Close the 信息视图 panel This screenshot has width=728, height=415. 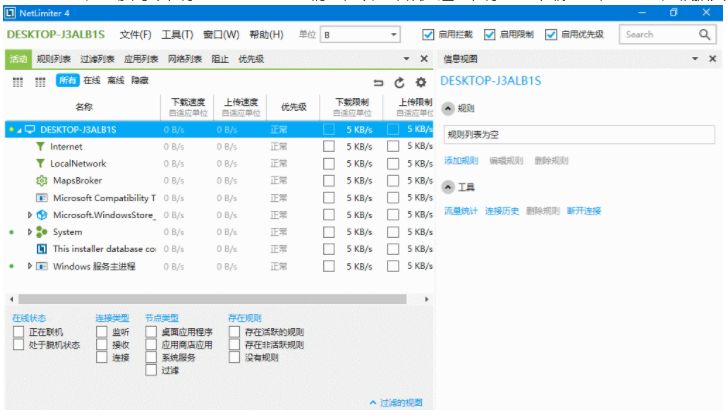713,58
